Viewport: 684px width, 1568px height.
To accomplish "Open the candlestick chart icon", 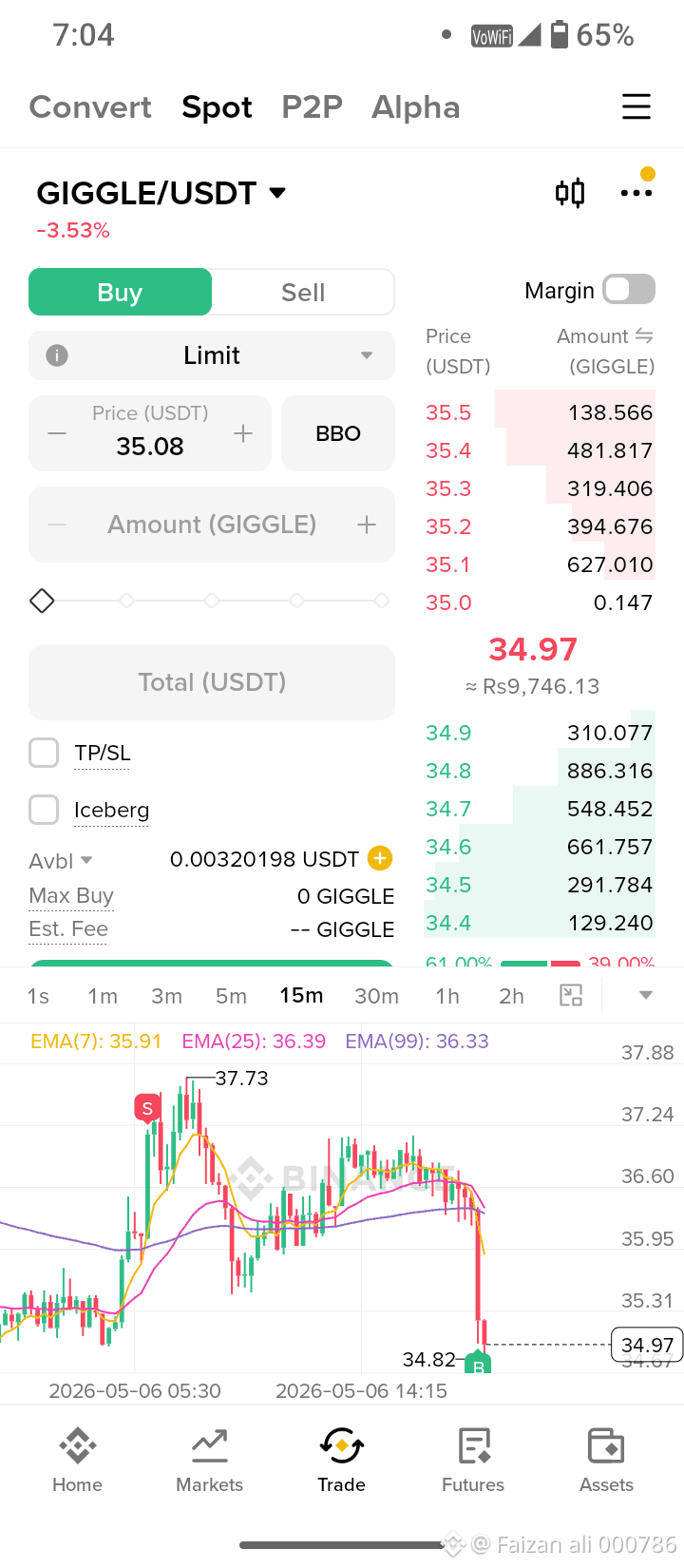I will click(x=570, y=193).
